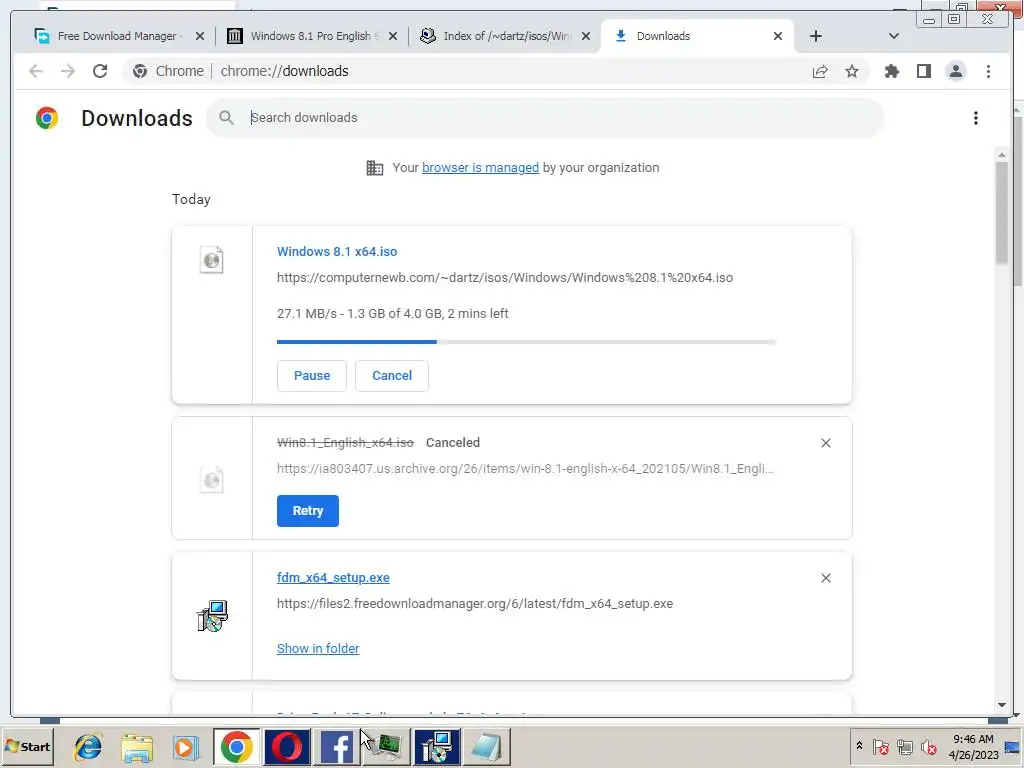Click the ISO file icon for Windows 8.1 x64.iso
The height and width of the screenshot is (768, 1024).
click(x=212, y=260)
